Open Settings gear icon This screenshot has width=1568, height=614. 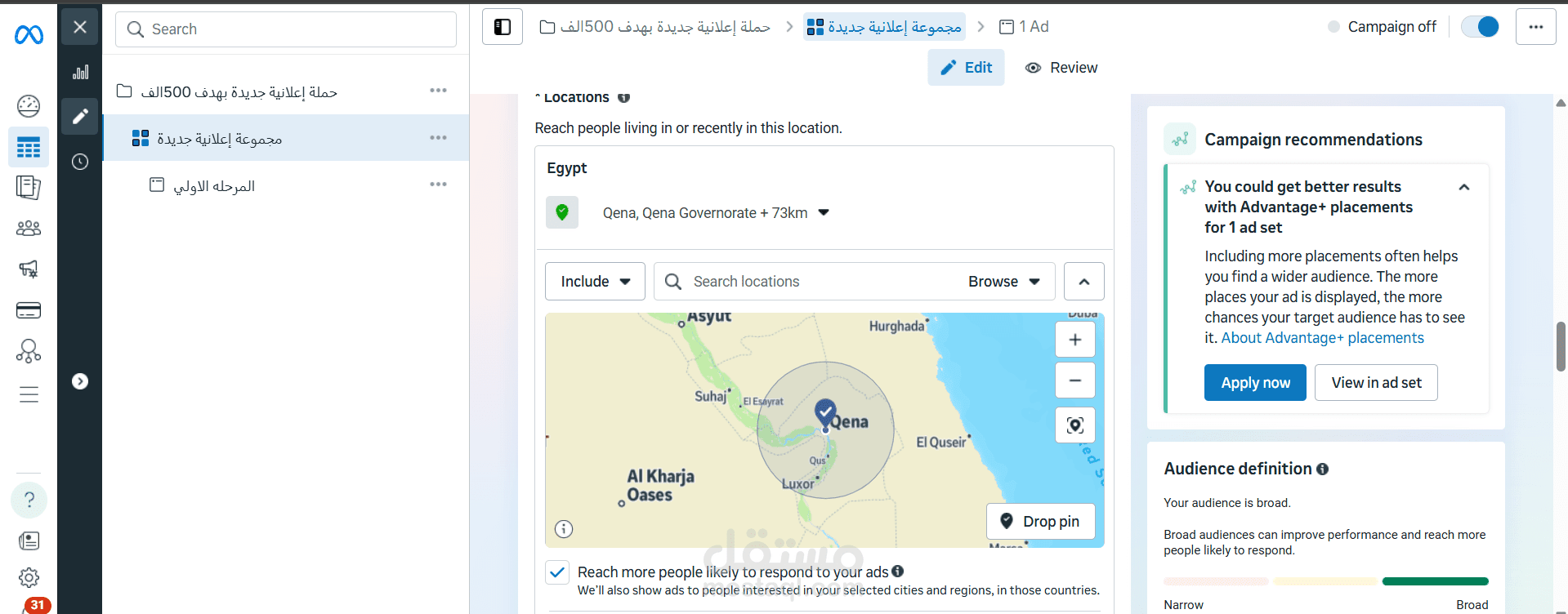pos(29,578)
